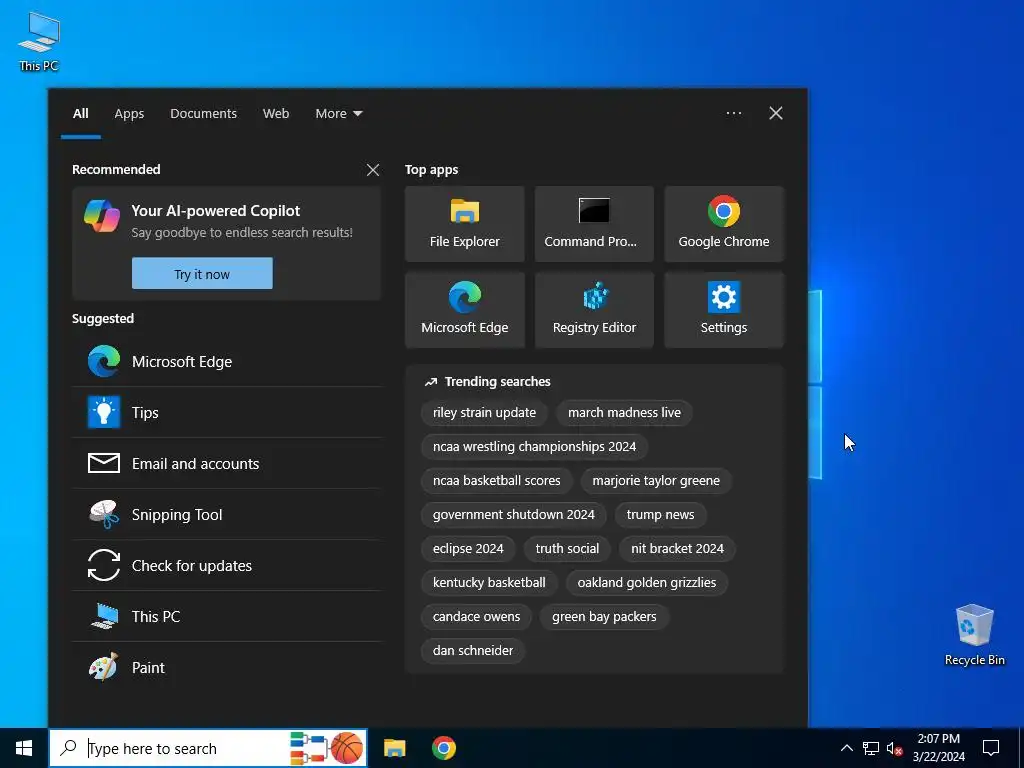
Task: Dismiss the Recommended section
Action: click(x=373, y=170)
